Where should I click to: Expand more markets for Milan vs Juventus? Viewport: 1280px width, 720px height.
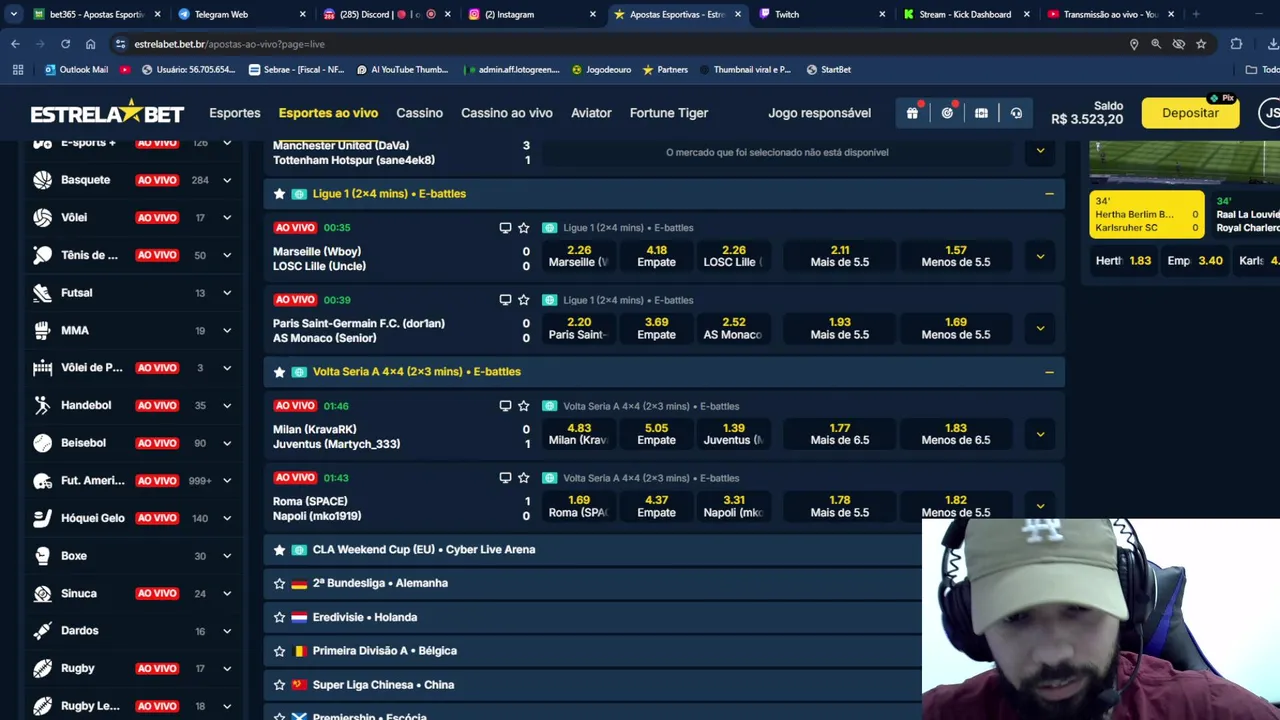1040,434
